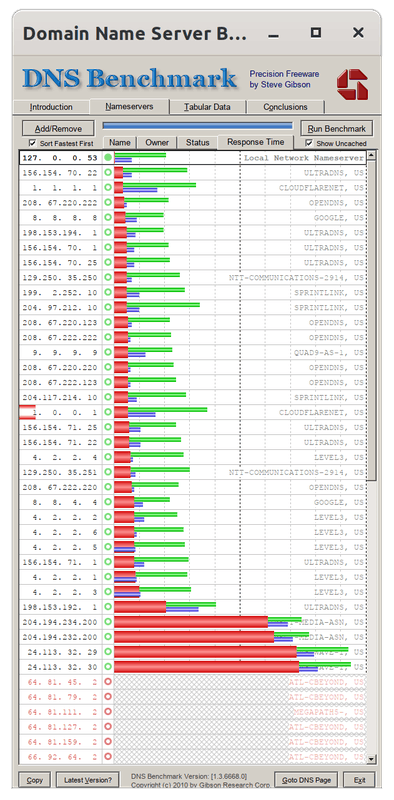
Task: Click the status circle for 198.153.194.1
Action: click(x=108, y=233)
